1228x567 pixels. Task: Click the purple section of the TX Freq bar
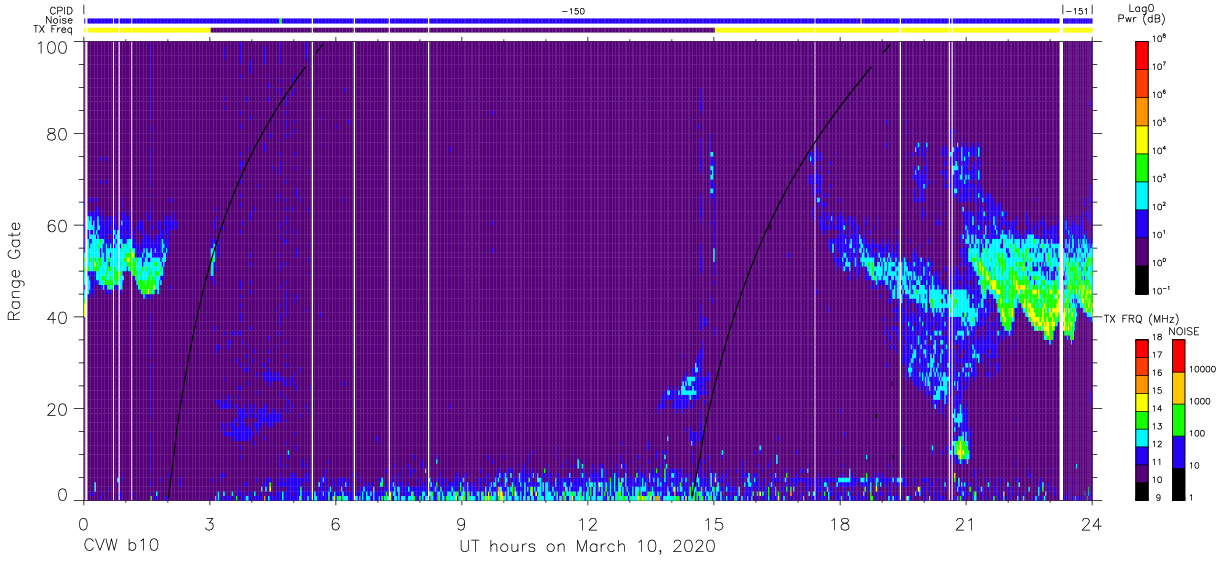(x=462, y=30)
